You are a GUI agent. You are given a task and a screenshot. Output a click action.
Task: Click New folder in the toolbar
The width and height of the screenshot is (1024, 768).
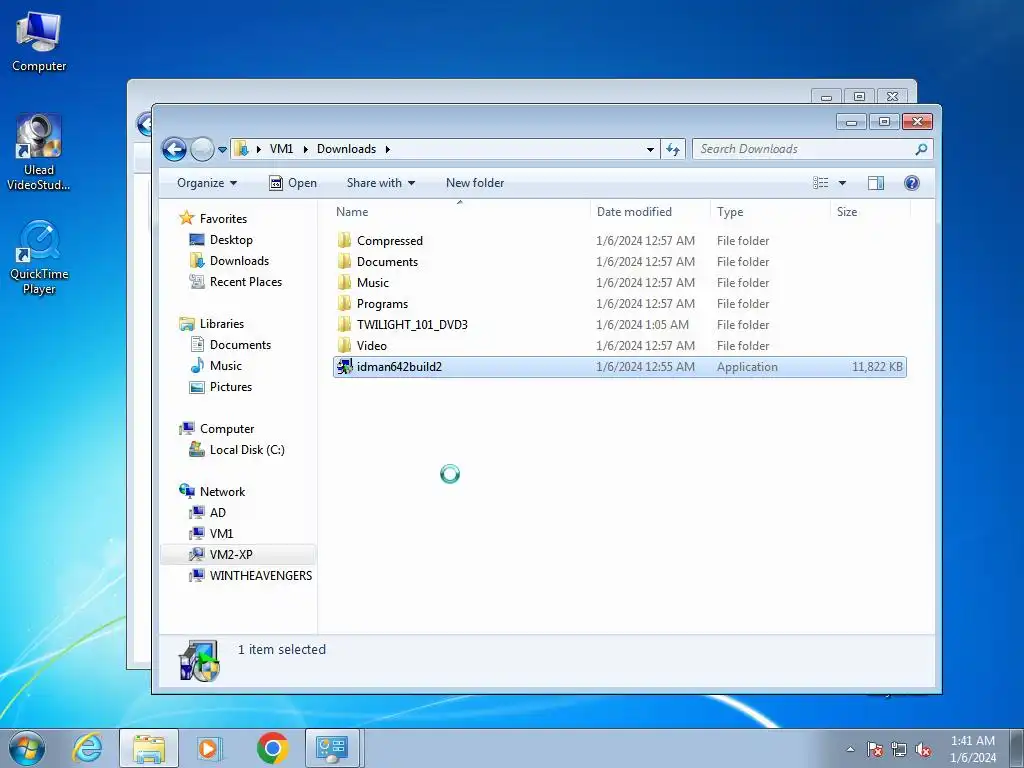click(475, 183)
